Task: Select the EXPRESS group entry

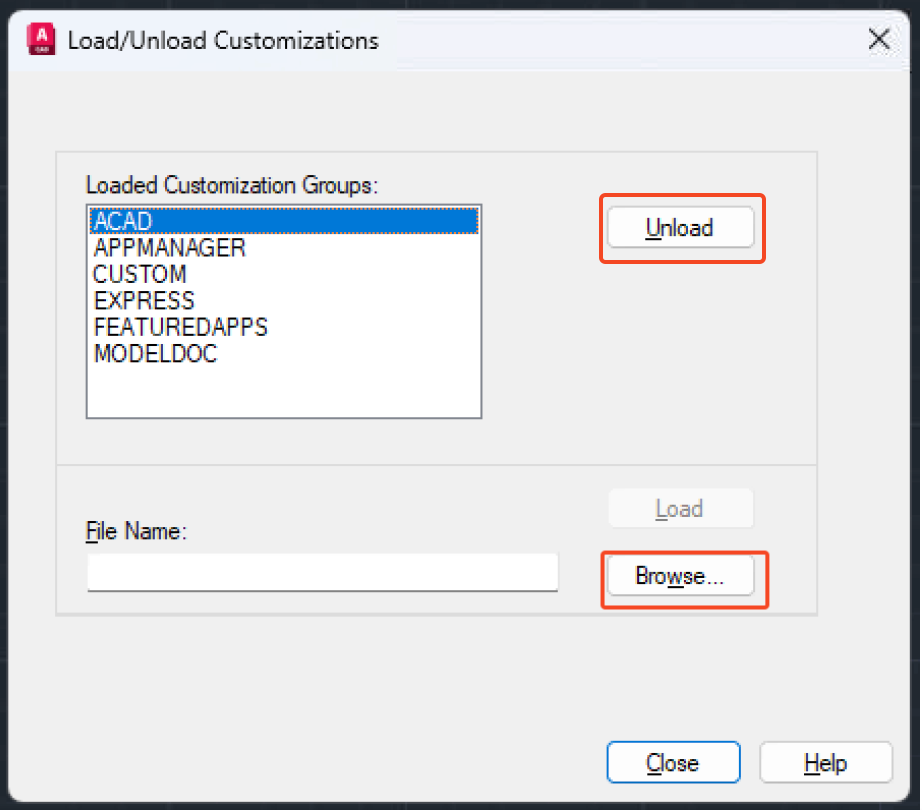Action: (x=144, y=301)
